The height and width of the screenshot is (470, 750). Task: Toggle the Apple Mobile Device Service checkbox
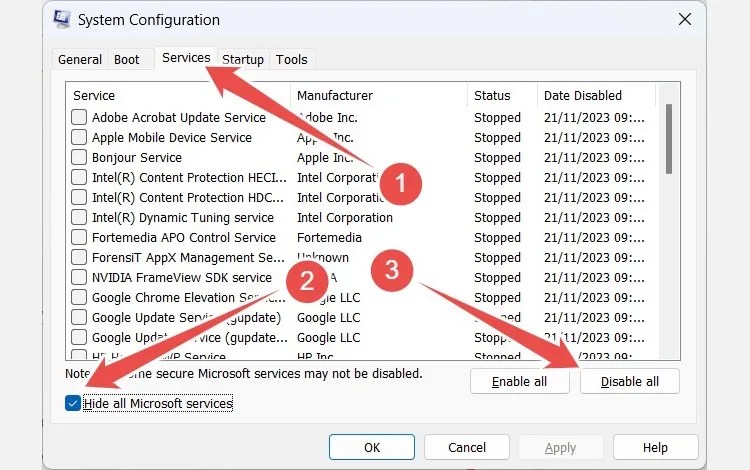[x=79, y=137]
